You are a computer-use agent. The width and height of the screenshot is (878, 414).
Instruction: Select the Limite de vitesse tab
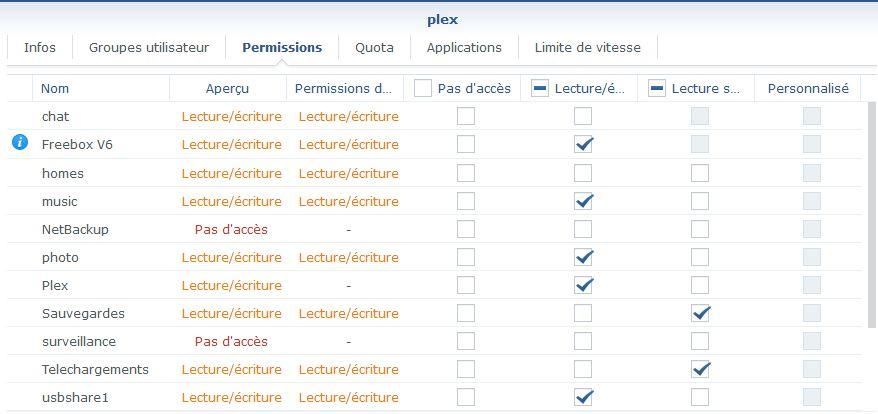point(588,47)
